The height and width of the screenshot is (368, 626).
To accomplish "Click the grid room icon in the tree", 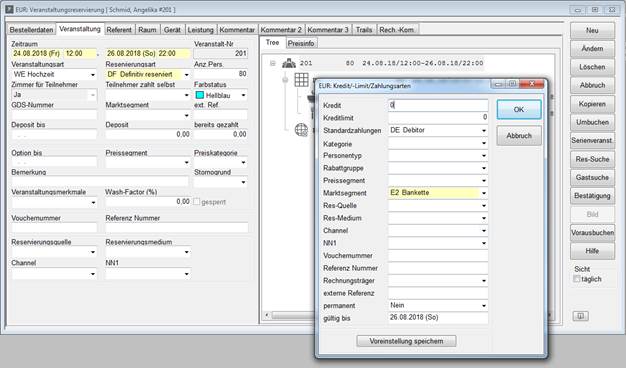I will [301, 80].
